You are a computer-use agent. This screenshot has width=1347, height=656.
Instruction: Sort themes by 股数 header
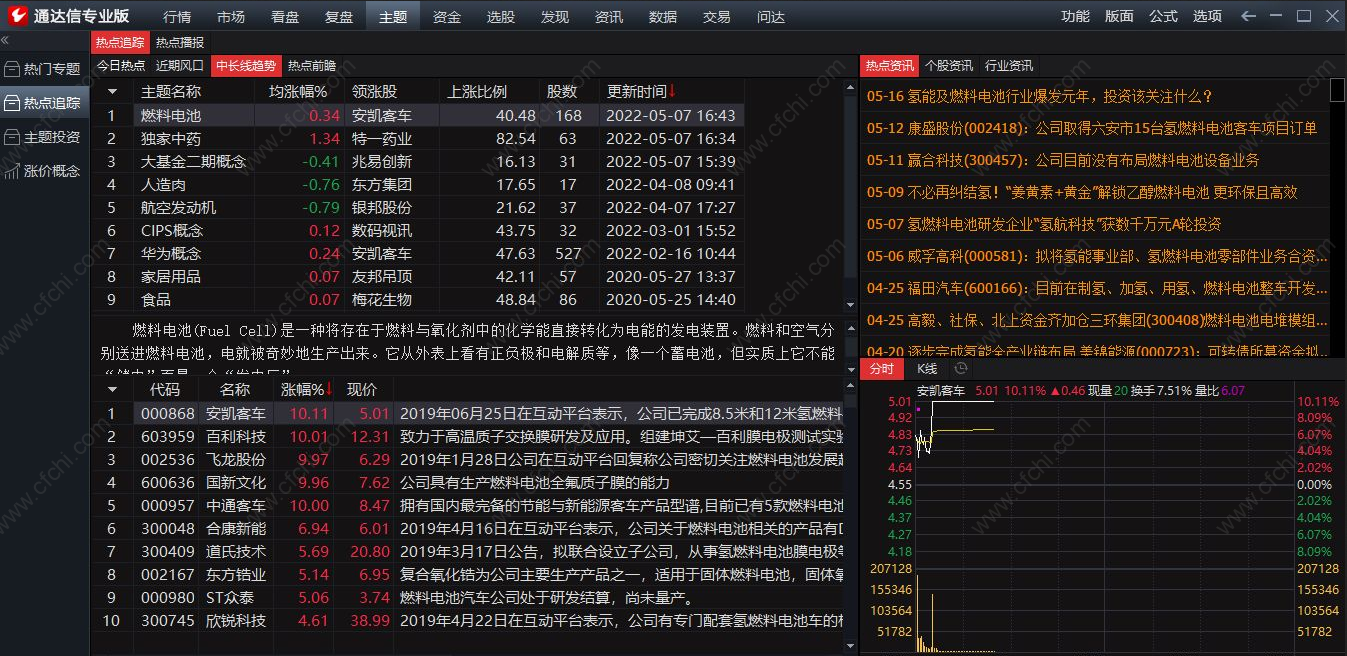(562, 91)
